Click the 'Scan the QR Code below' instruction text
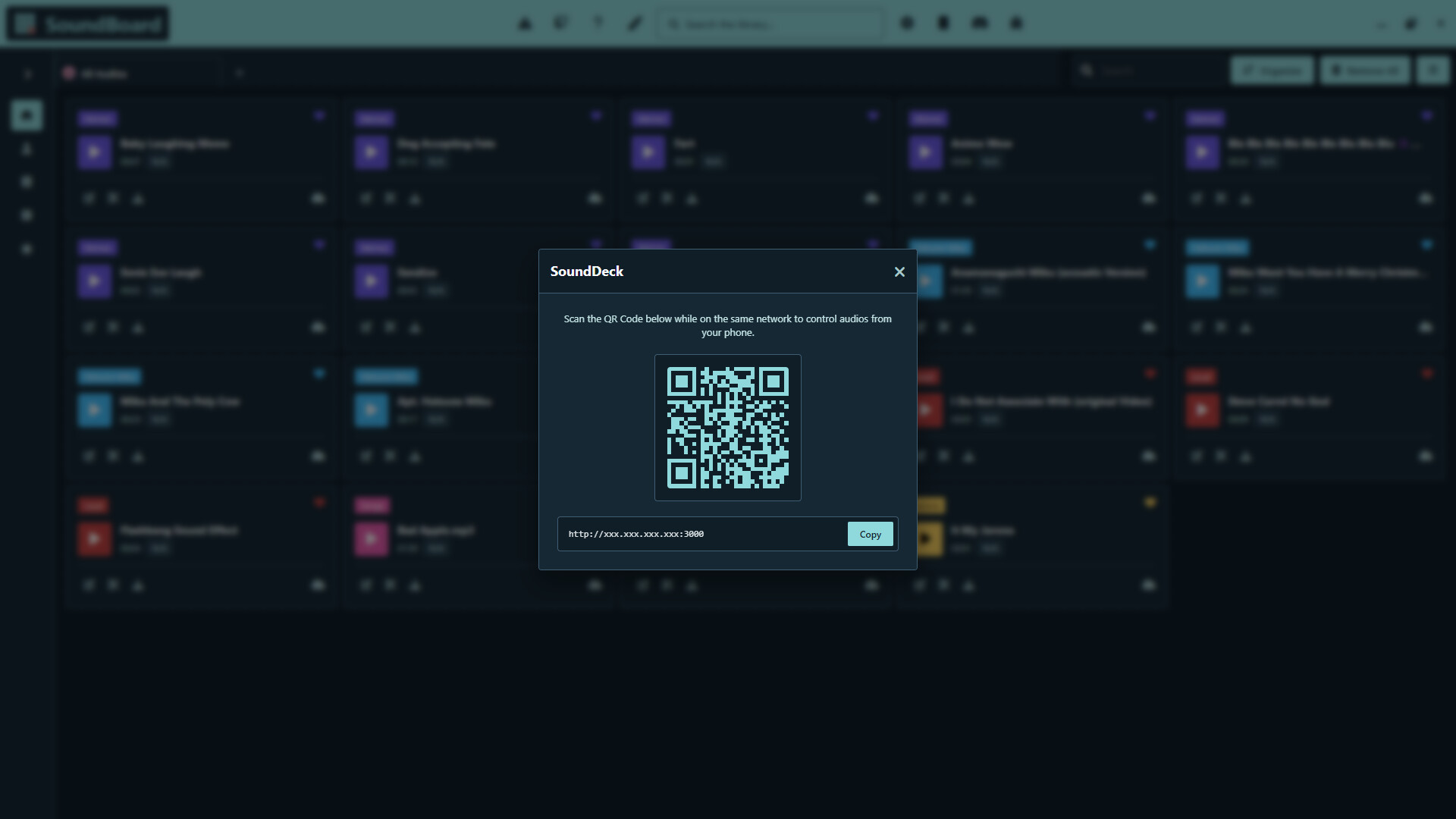The image size is (1456, 819). click(727, 325)
